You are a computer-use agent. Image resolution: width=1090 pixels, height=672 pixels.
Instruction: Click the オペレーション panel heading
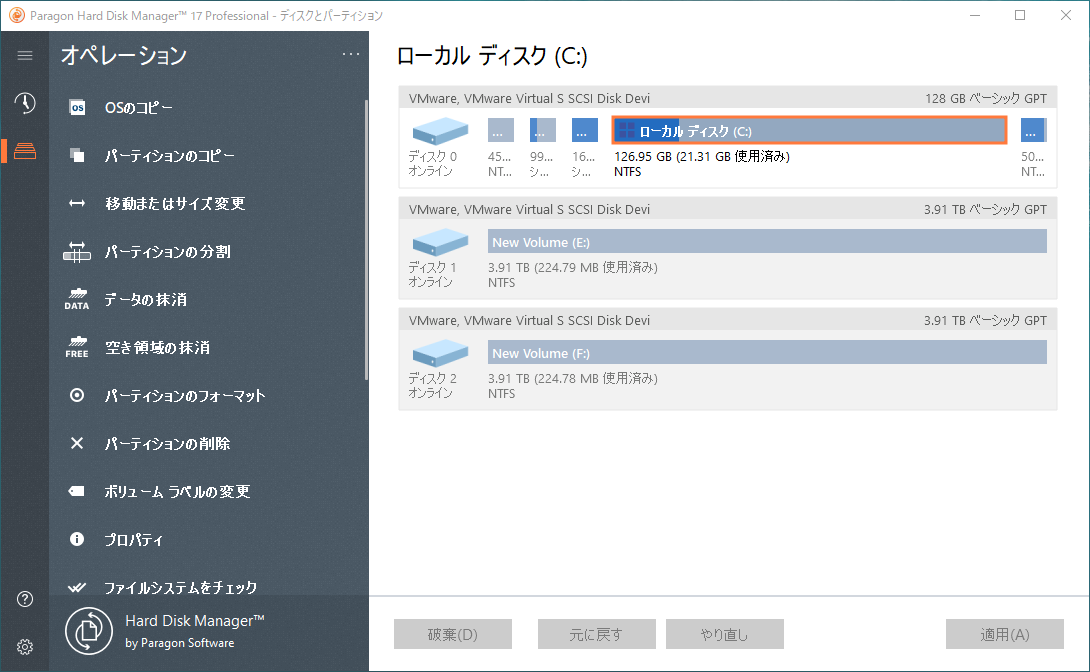click(x=124, y=56)
